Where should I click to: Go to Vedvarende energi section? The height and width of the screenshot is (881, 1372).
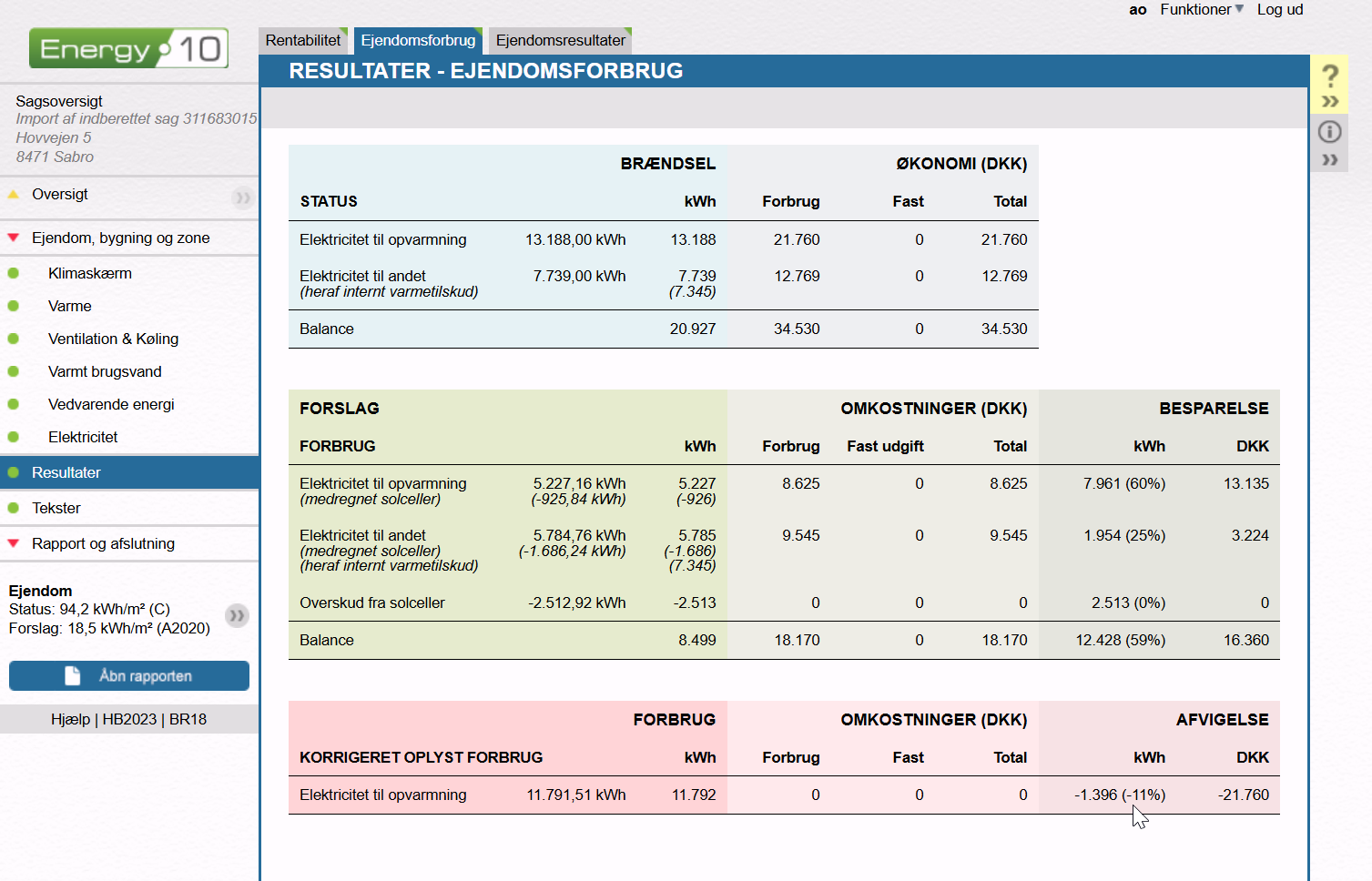(111, 404)
